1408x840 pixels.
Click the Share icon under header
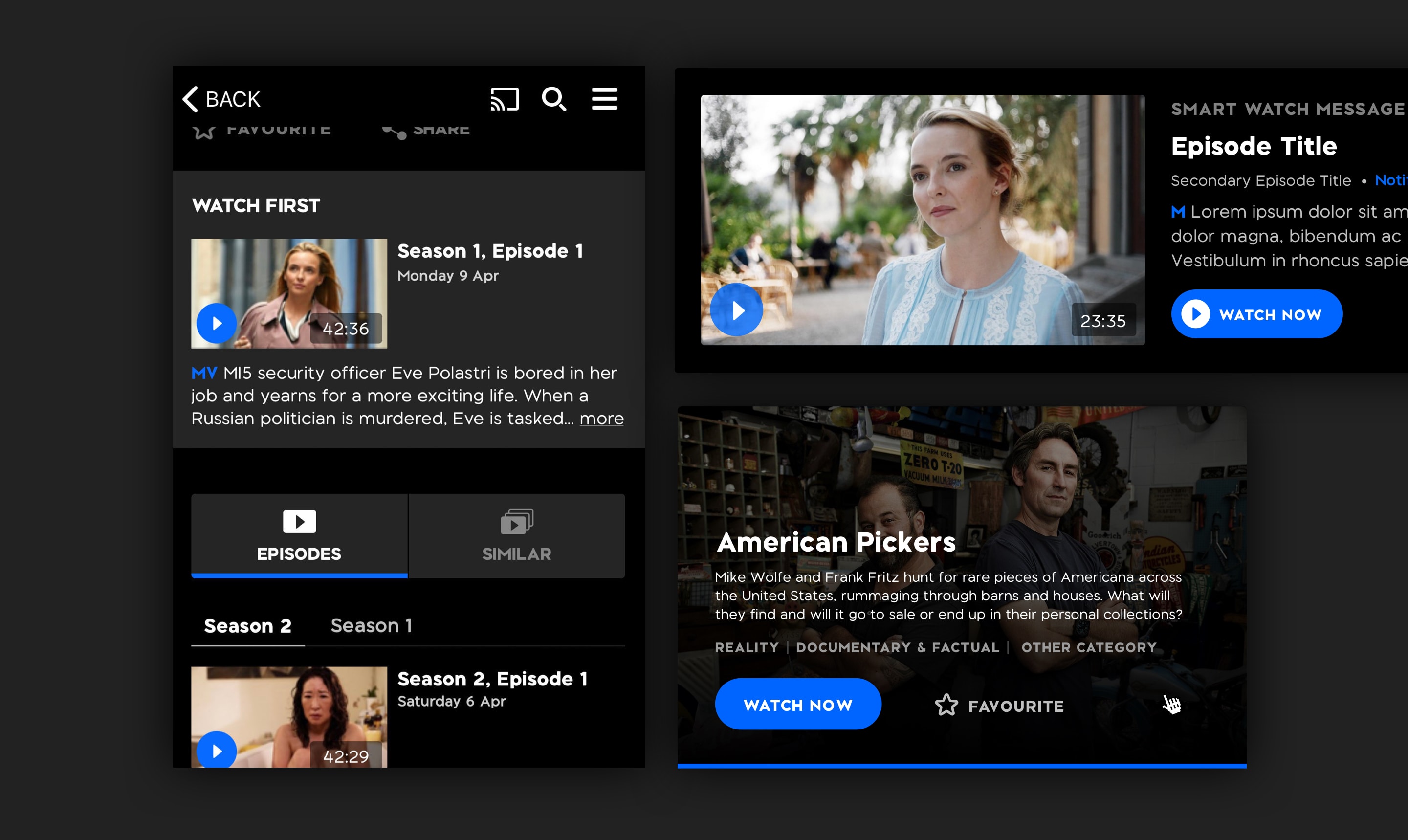[395, 132]
